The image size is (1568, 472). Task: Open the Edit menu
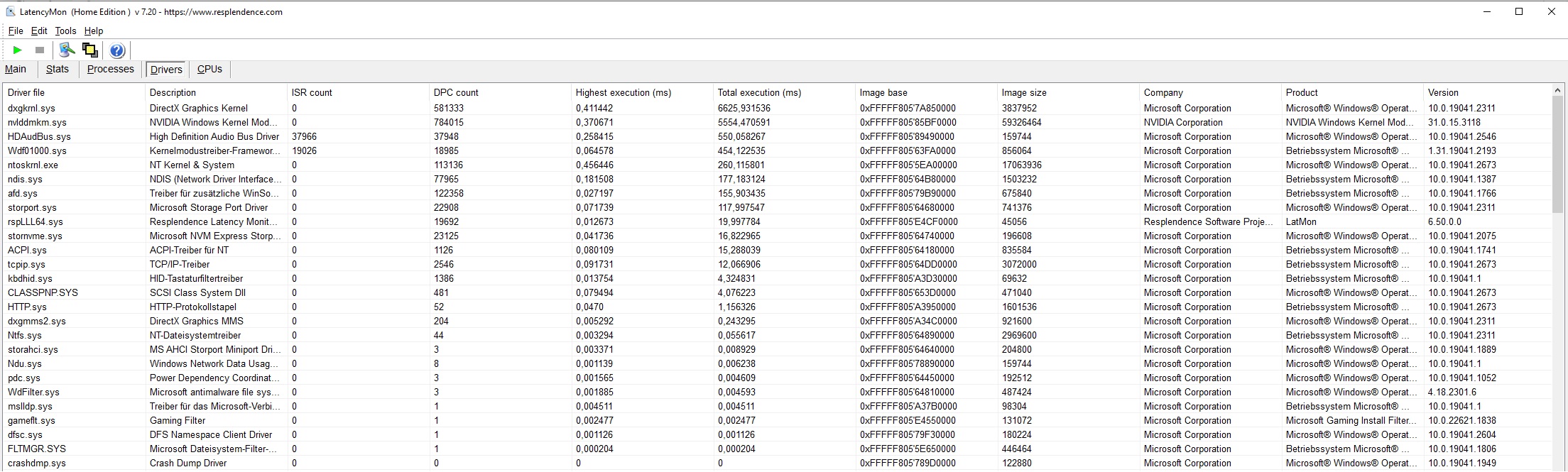[x=39, y=31]
